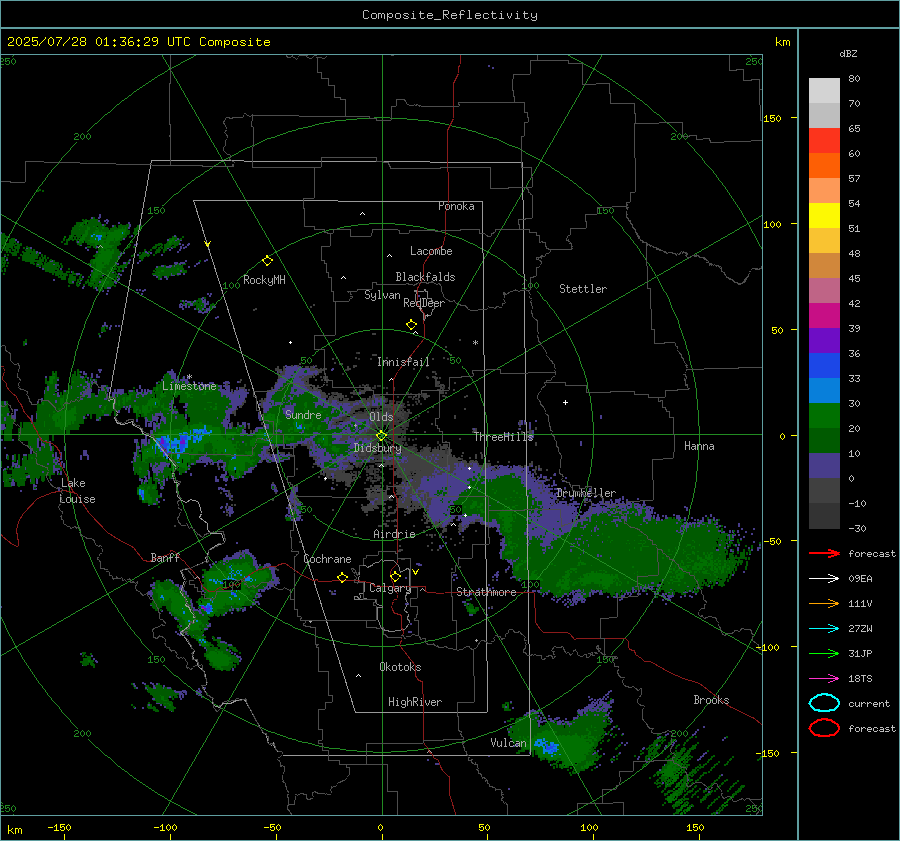The height and width of the screenshot is (841, 900).
Task: Click the yellow diamond marker above Calgary
Action: [x=395, y=576]
